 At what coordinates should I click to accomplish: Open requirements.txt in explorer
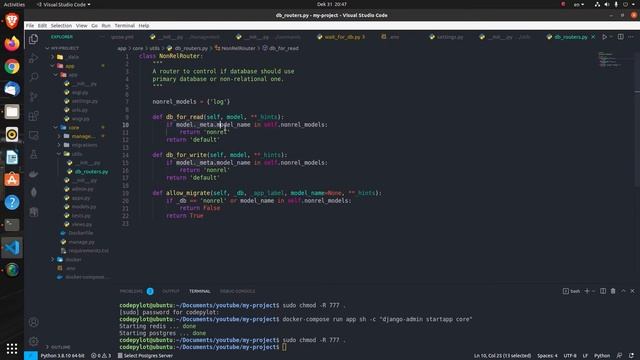[x=88, y=251]
